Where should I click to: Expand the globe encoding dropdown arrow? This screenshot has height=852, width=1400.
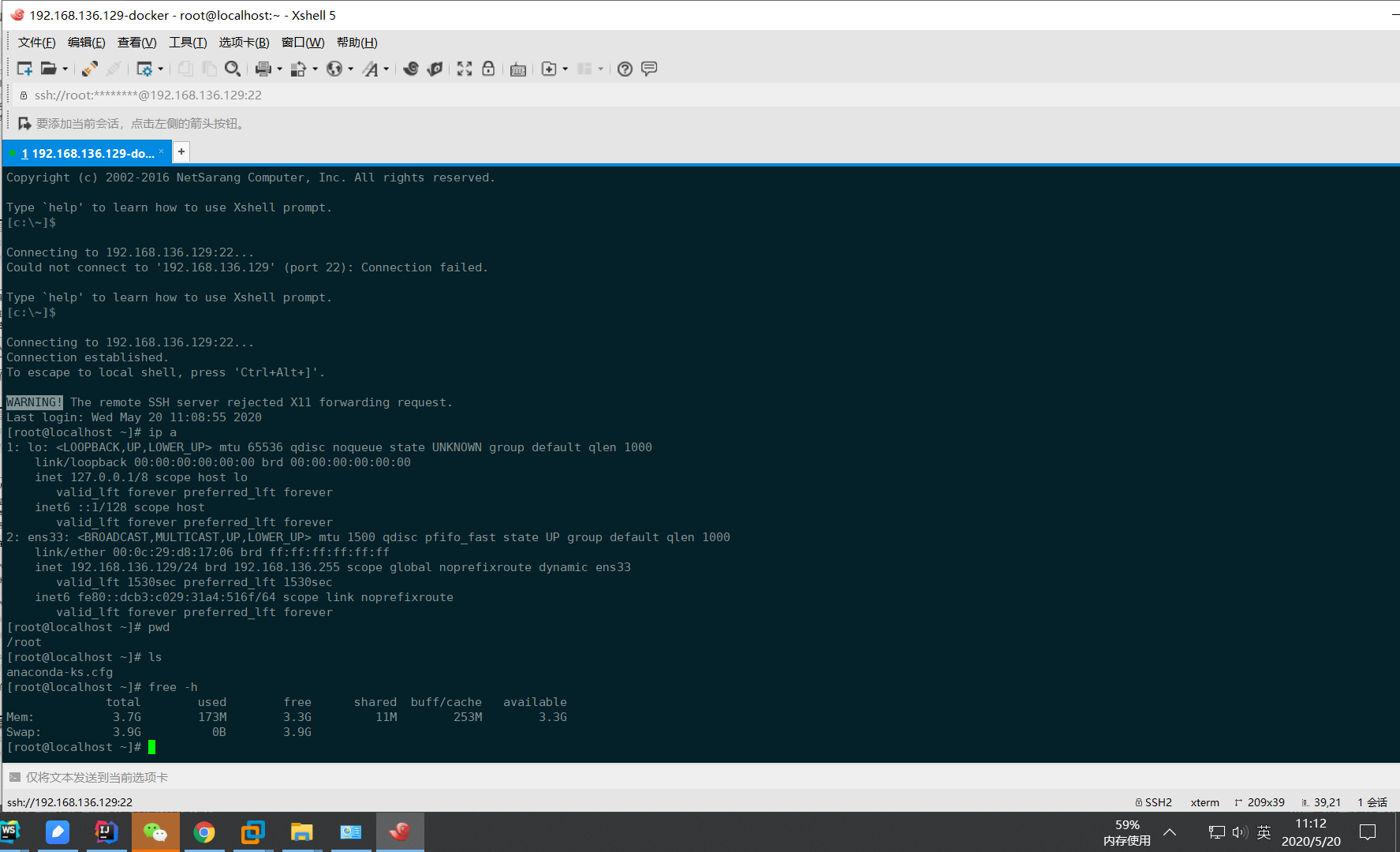tap(350, 69)
